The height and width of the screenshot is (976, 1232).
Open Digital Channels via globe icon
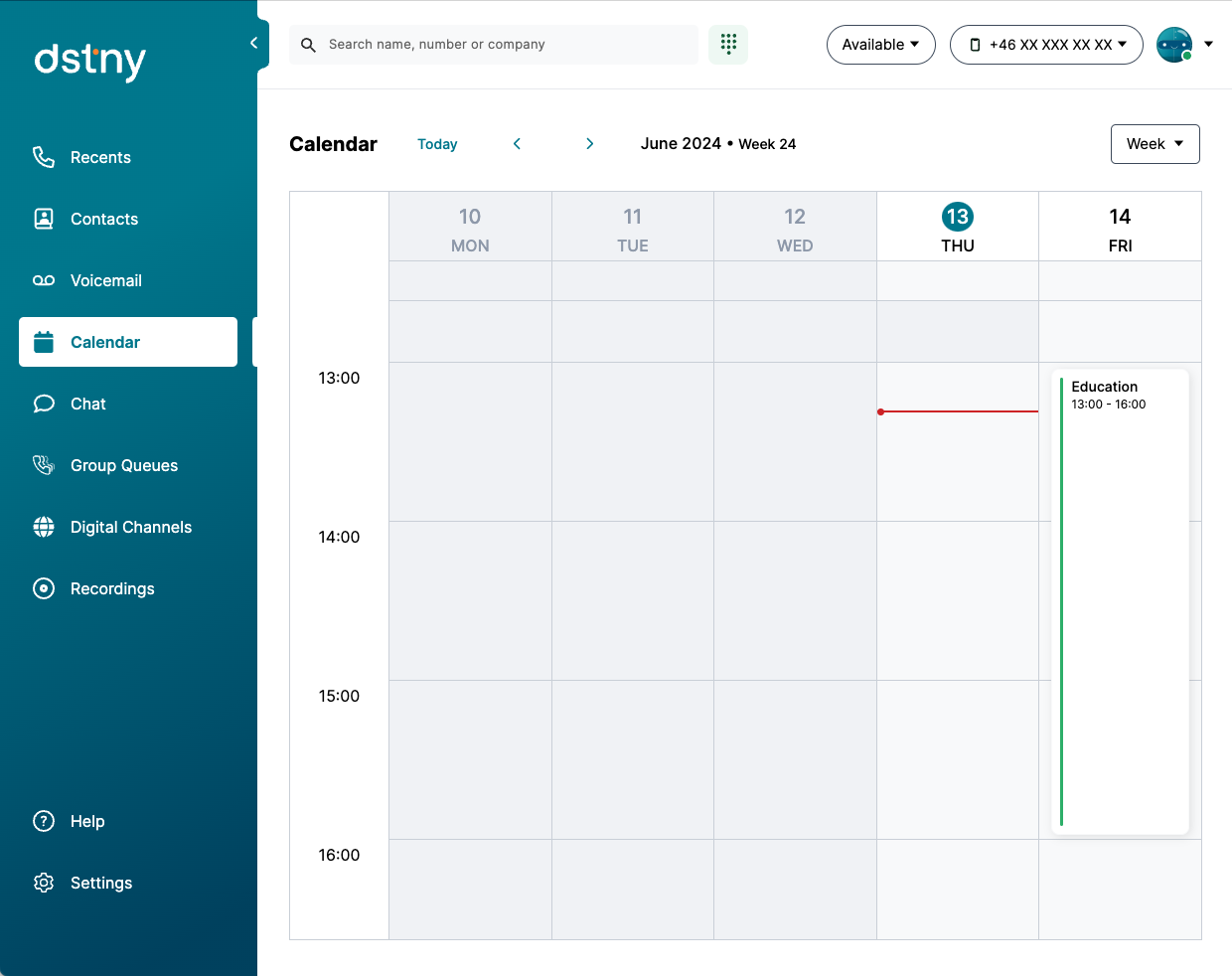(x=44, y=527)
